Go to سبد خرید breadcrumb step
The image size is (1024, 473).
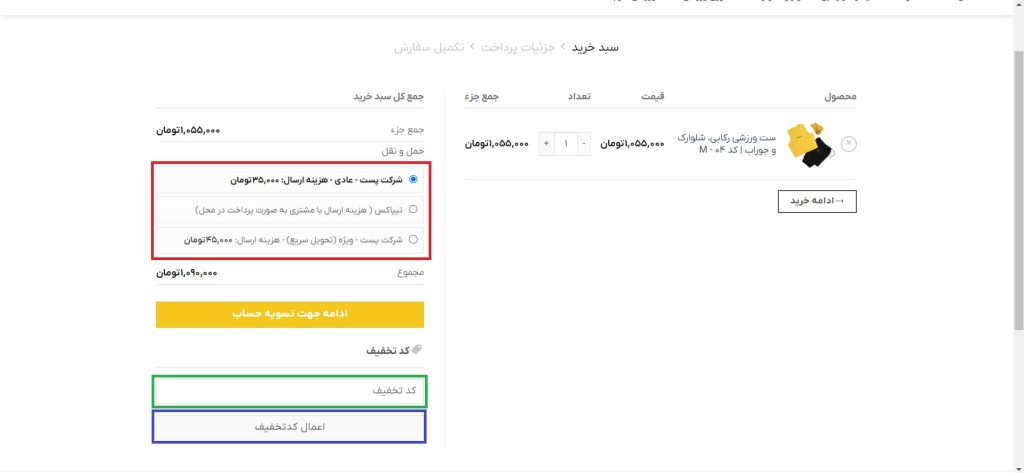(596, 47)
